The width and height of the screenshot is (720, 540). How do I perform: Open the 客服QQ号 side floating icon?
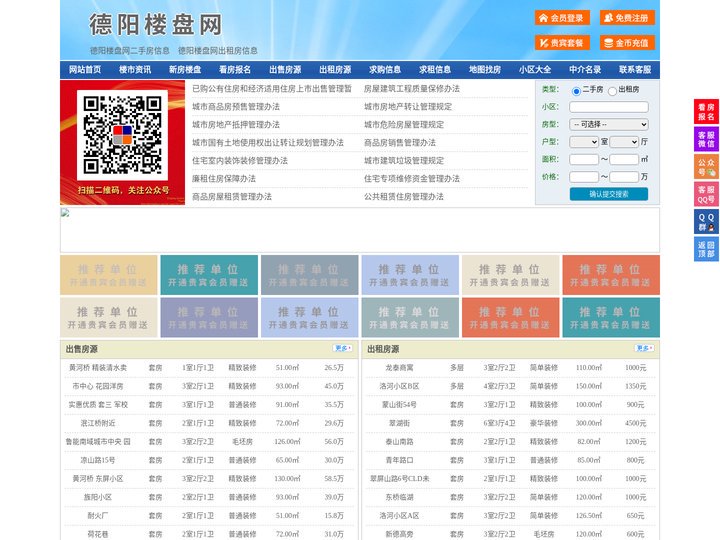706,194
